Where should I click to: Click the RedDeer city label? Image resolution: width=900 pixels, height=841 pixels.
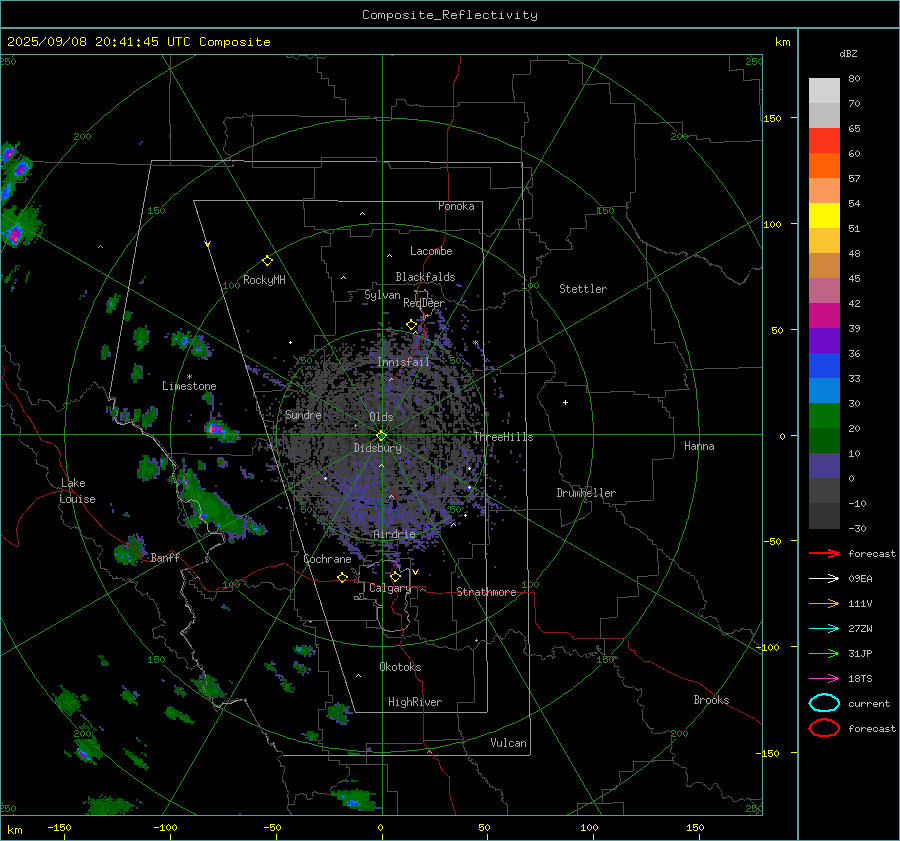424,303
